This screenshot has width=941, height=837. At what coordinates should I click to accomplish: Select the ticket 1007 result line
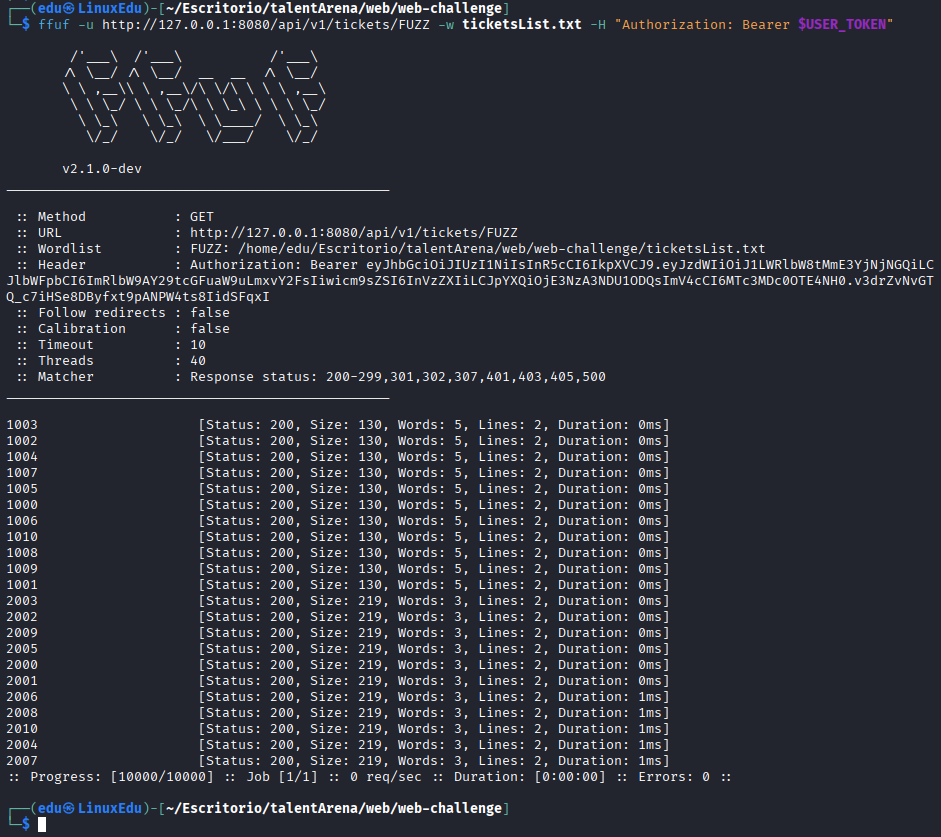(338, 473)
